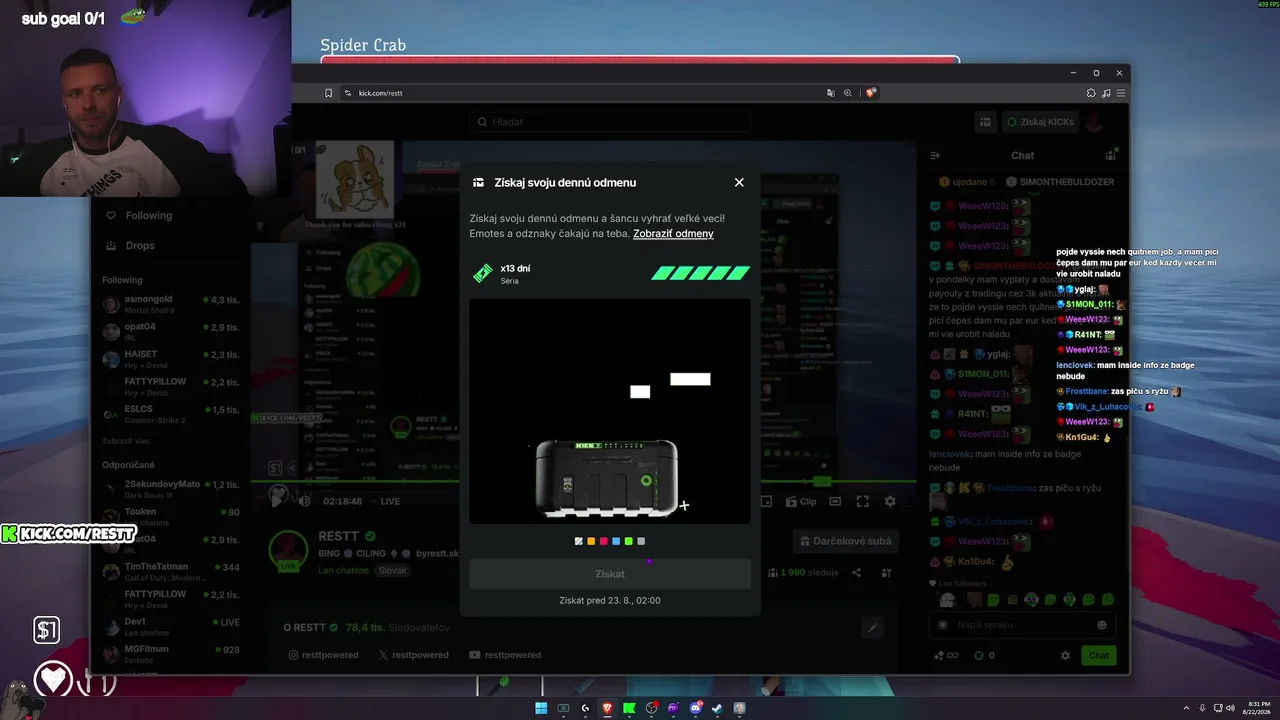
Task: Open the page translate icon
Action: pyautogui.click(x=830, y=93)
